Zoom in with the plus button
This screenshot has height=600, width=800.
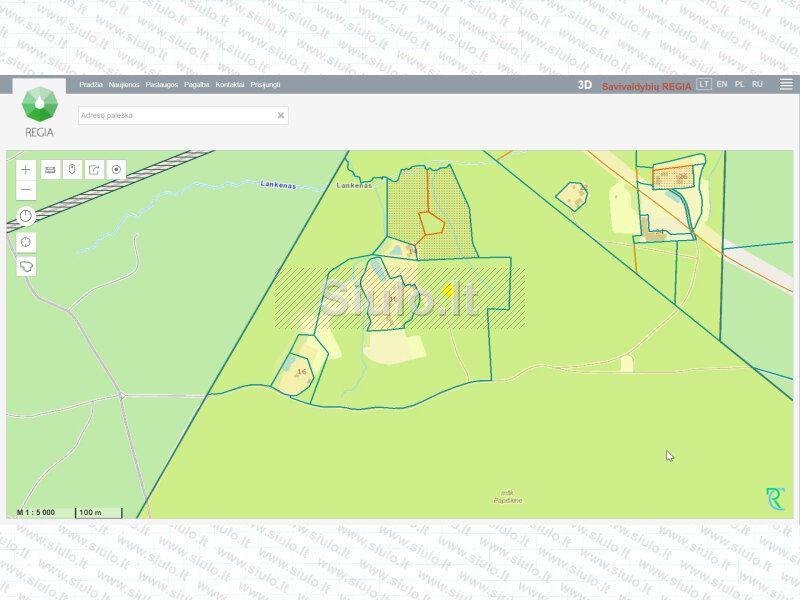(26, 169)
